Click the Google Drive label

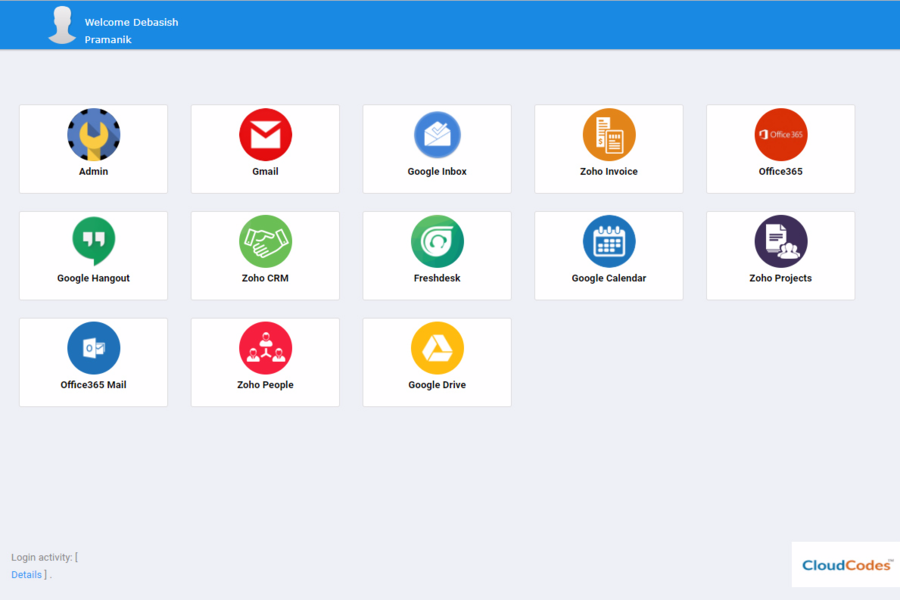(x=437, y=385)
